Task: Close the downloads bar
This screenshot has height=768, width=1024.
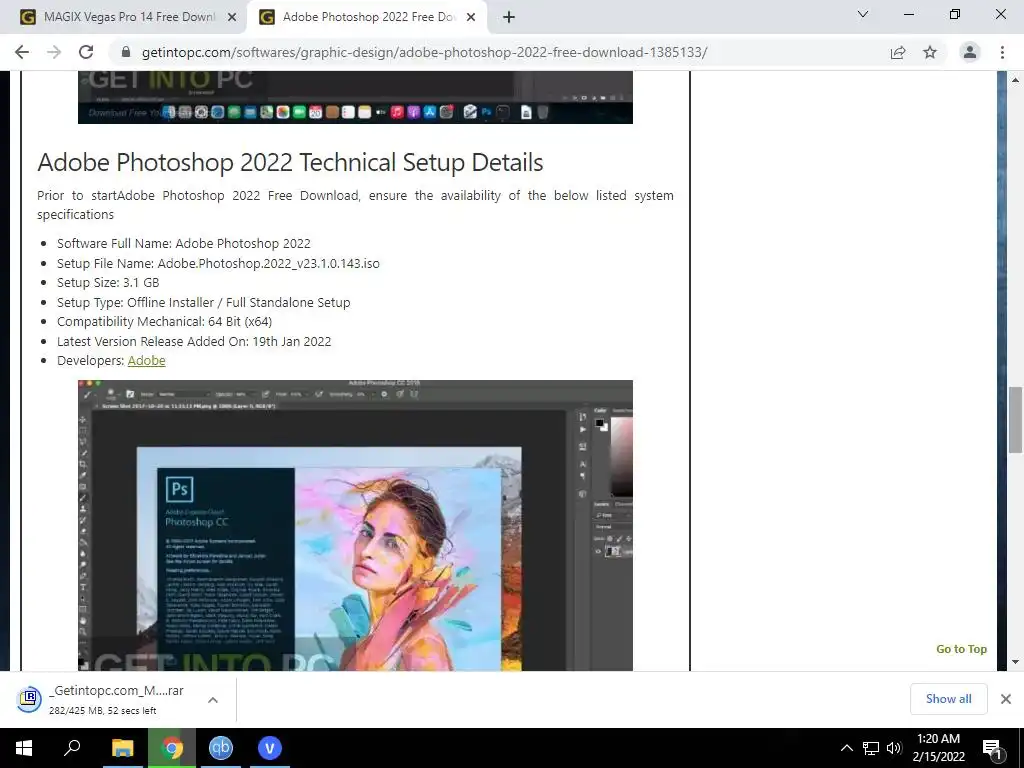Action: [x=1006, y=699]
